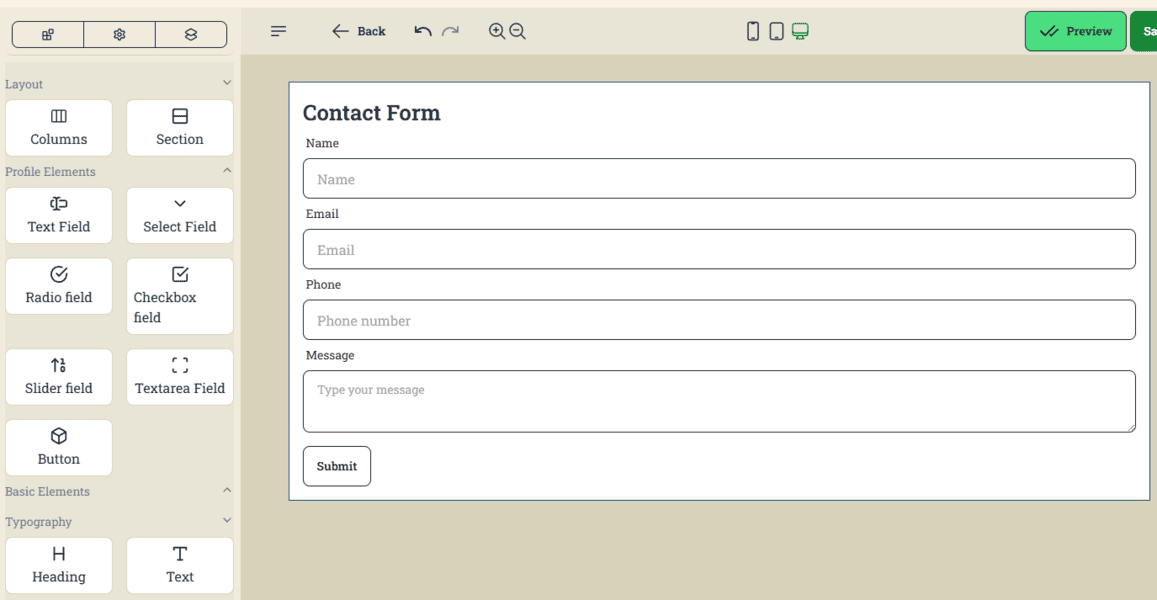The height and width of the screenshot is (600, 1157).
Task: Collapse the Profile Elements section
Action: pos(227,171)
